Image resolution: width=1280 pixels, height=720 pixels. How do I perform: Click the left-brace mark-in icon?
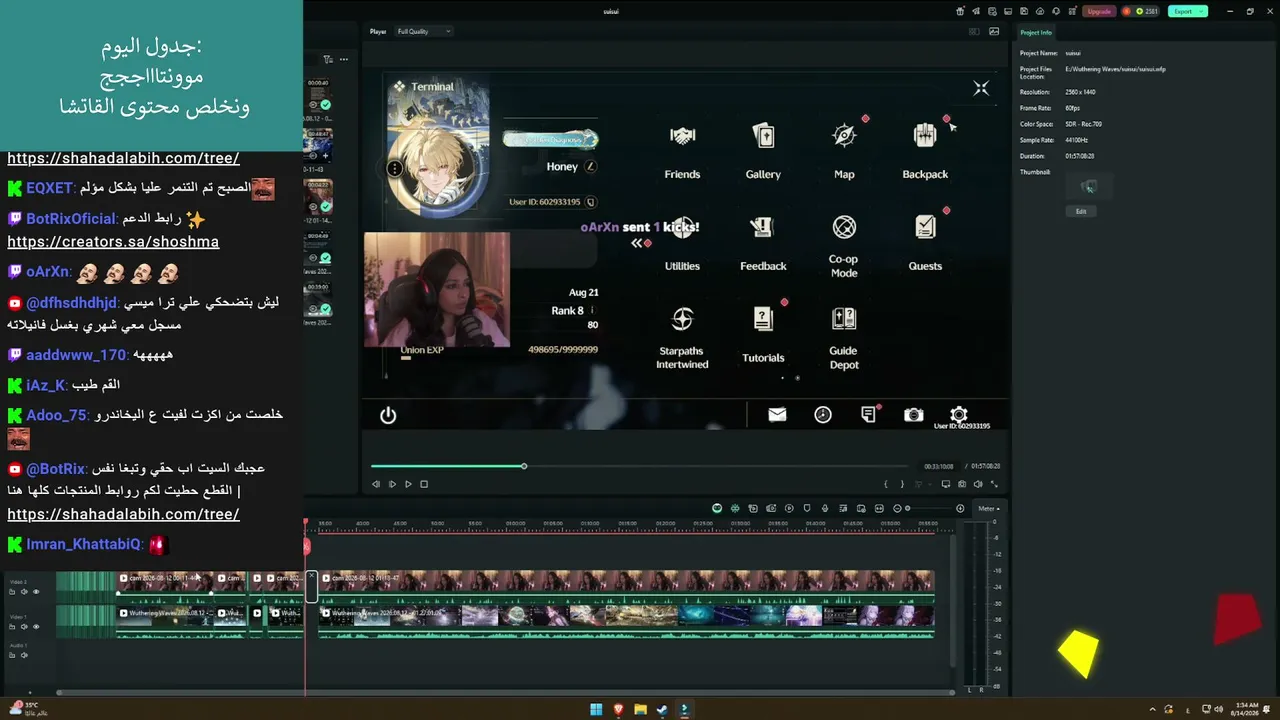click(885, 484)
